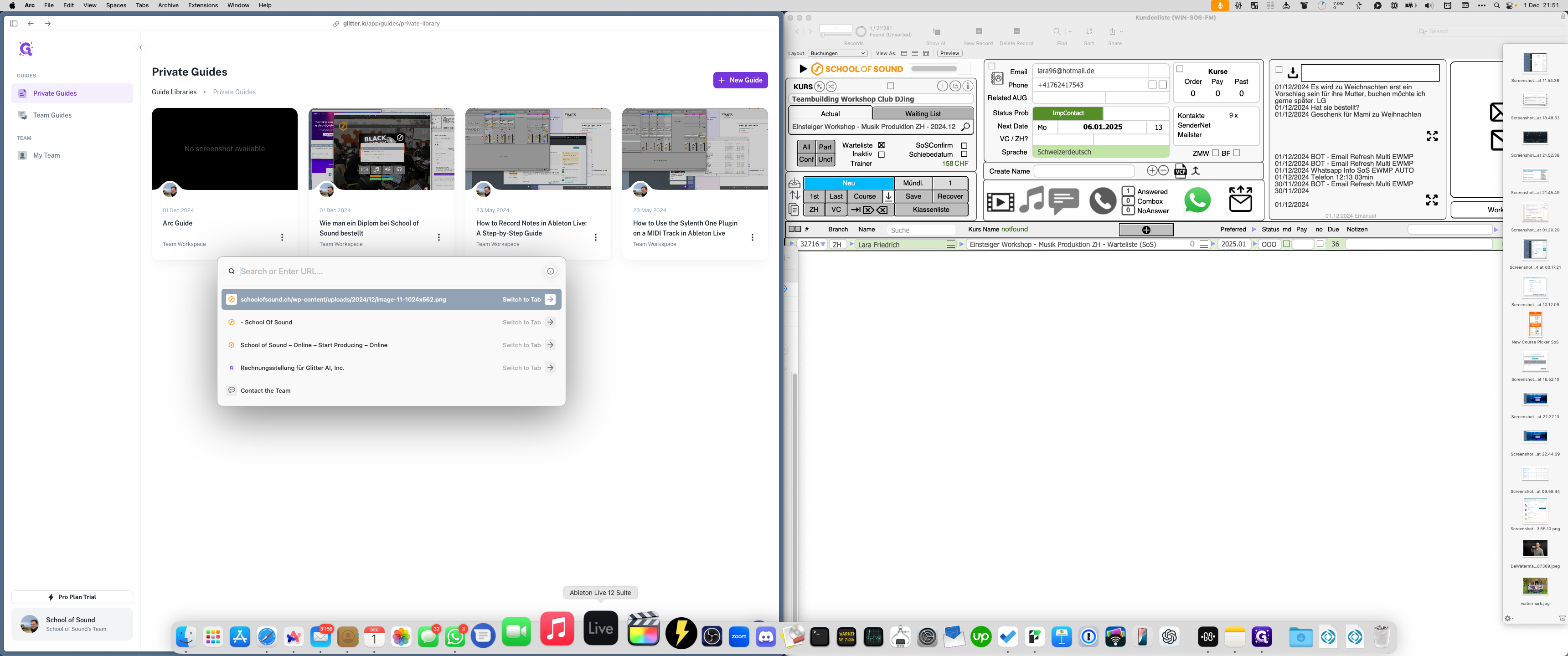
Task: Toggle the checkbox left of notes download icon
Action: coord(1279,70)
